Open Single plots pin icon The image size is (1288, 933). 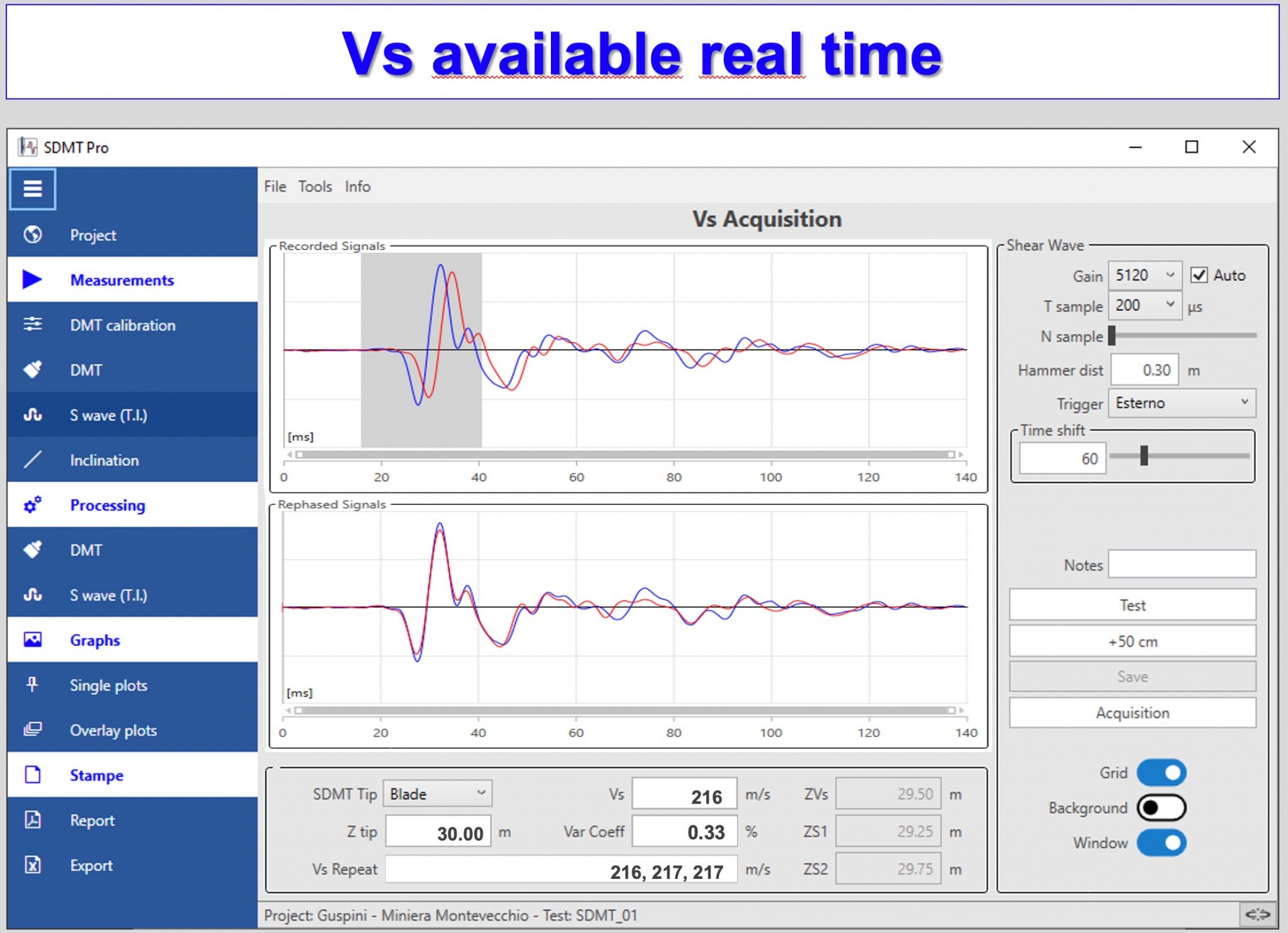click(33, 684)
